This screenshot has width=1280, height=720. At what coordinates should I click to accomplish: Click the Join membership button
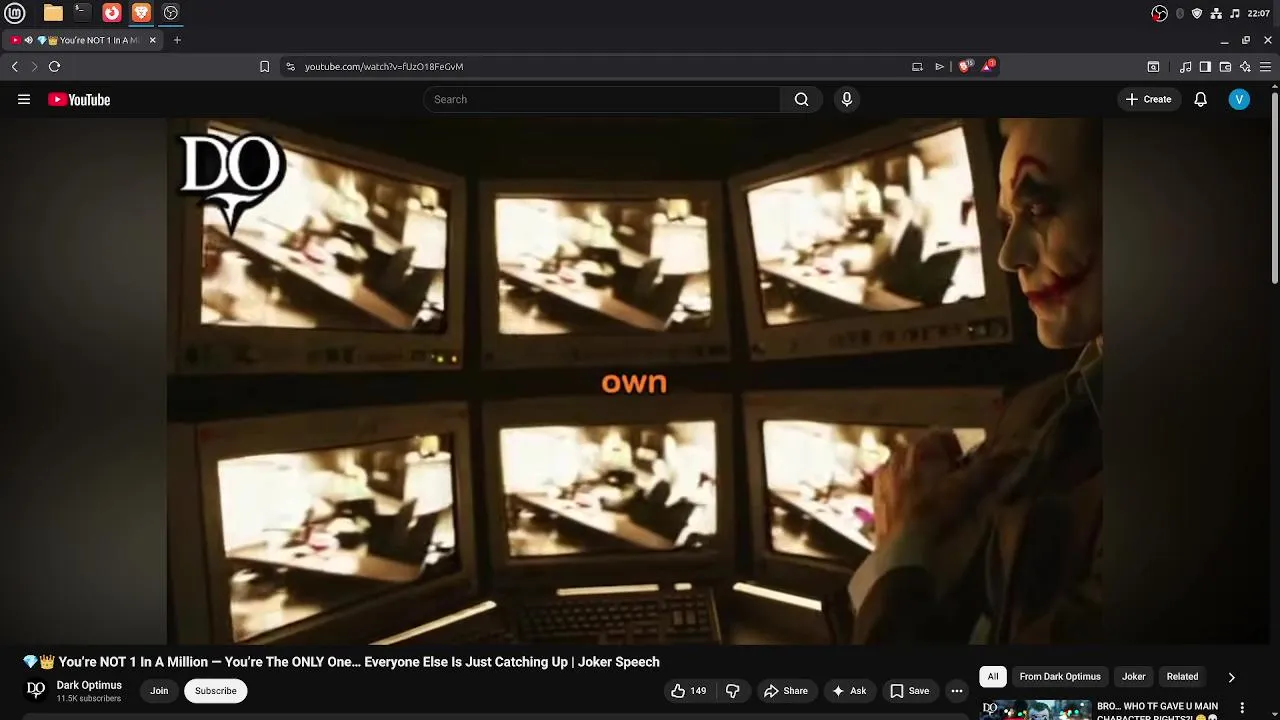click(x=159, y=690)
